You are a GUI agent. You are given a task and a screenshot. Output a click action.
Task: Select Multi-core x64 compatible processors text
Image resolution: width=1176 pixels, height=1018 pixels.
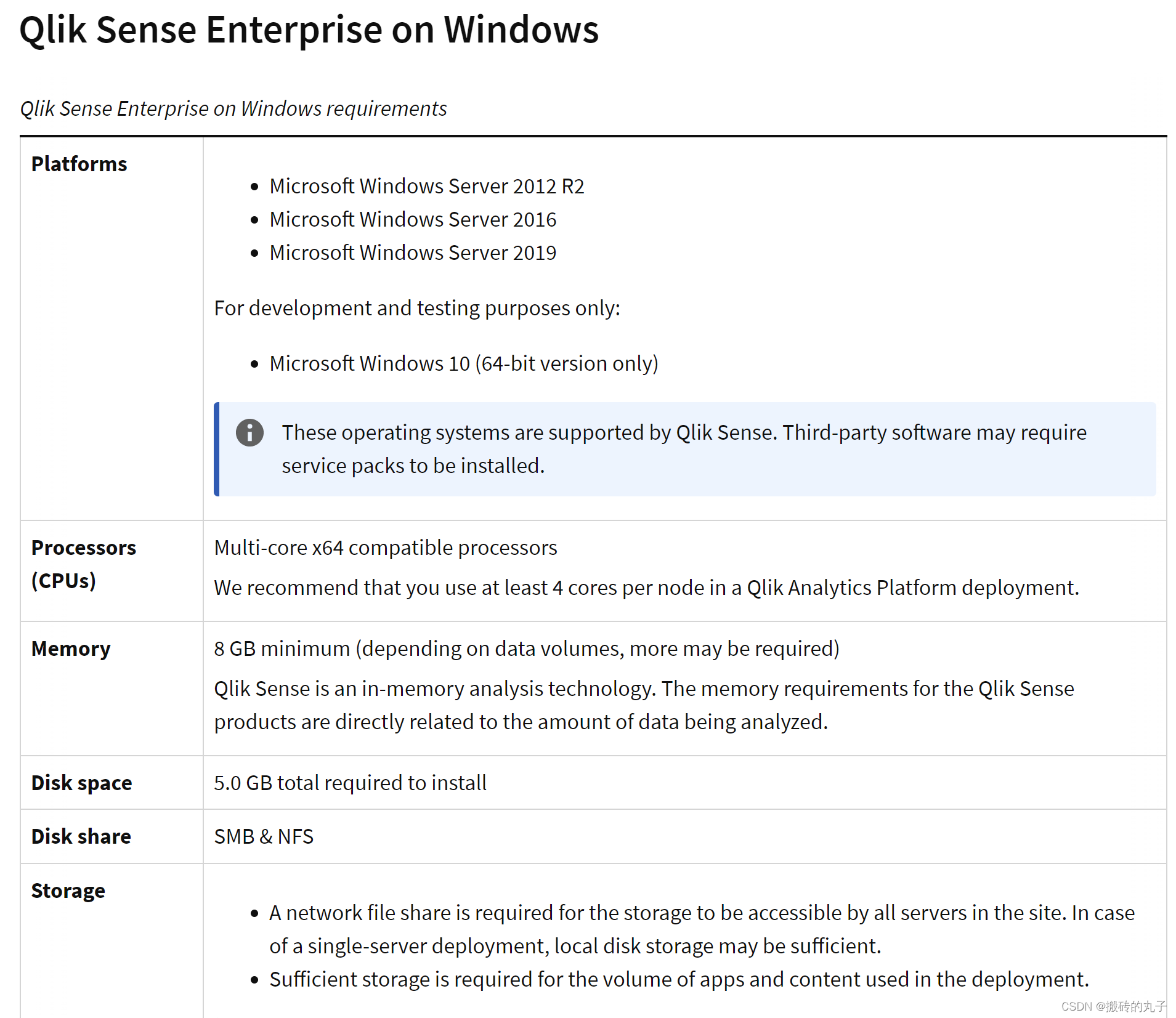click(385, 547)
